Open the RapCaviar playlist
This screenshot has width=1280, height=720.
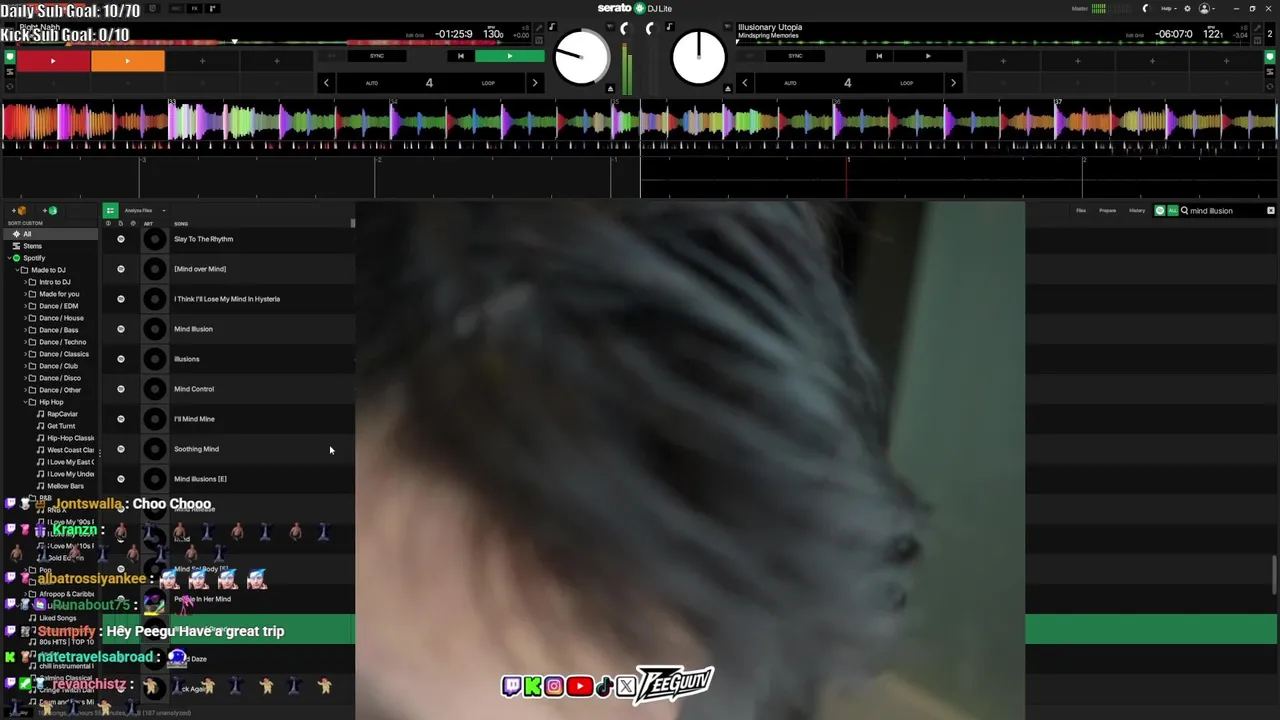[x=62, y=414]
